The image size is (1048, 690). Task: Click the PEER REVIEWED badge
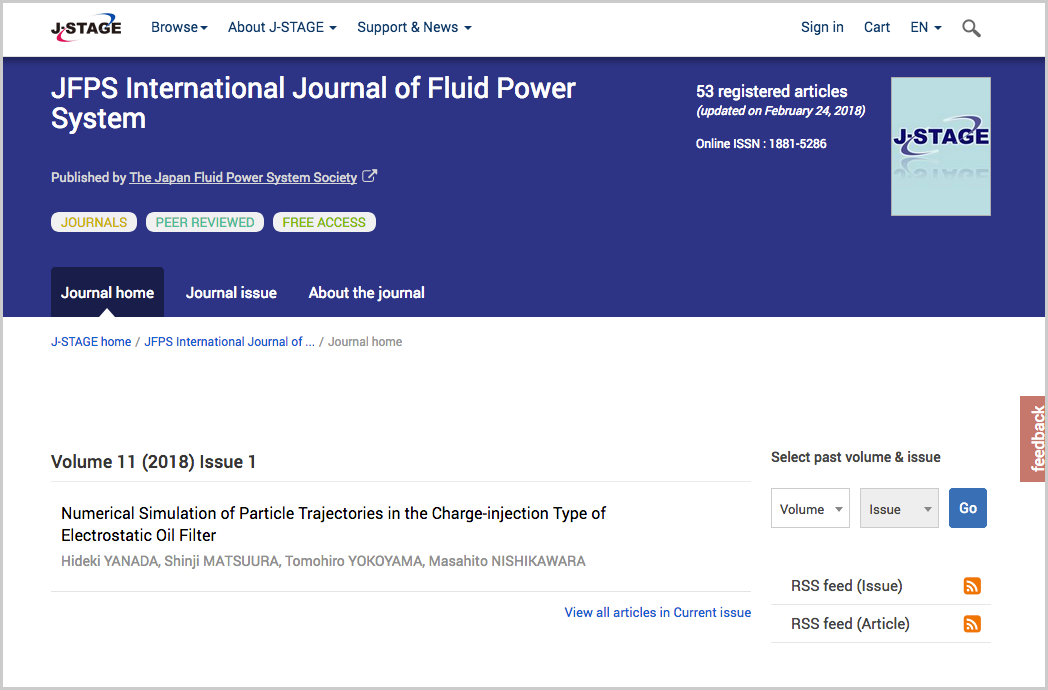[205, 222]
